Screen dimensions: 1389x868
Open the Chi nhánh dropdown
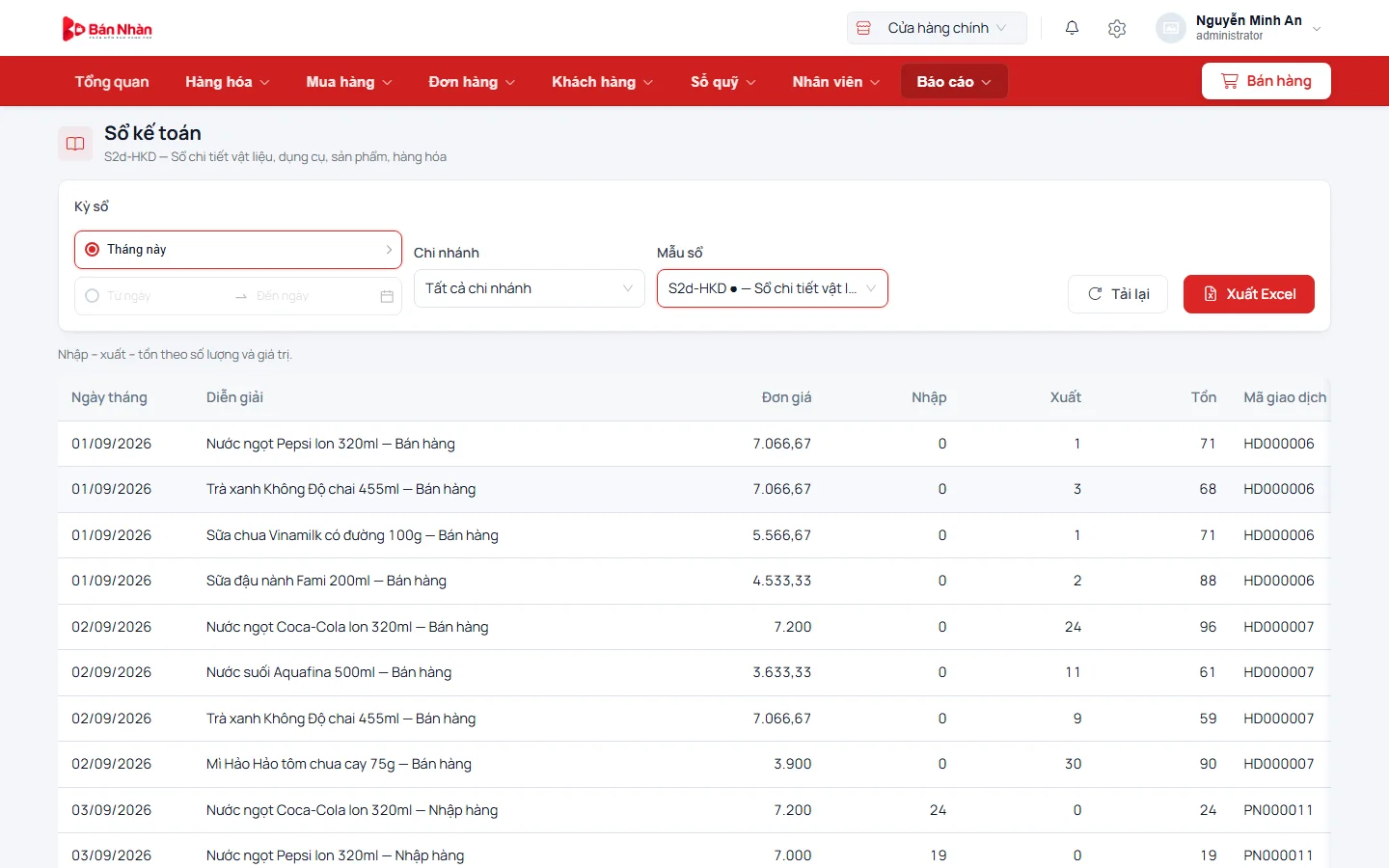pos(530,288)
